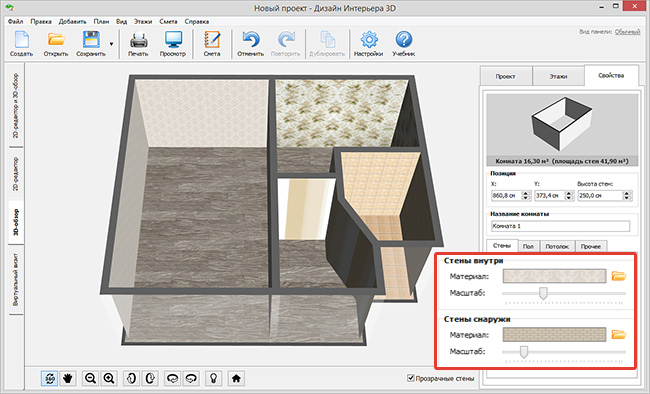Click first vertical tilt icon

(x=131, y=378)
